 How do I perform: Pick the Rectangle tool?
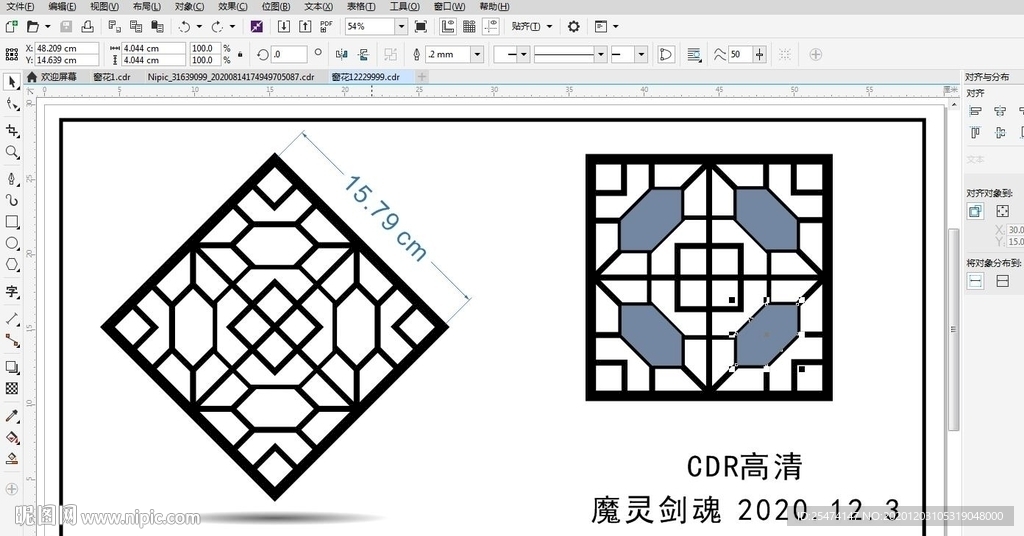(12, 222)
